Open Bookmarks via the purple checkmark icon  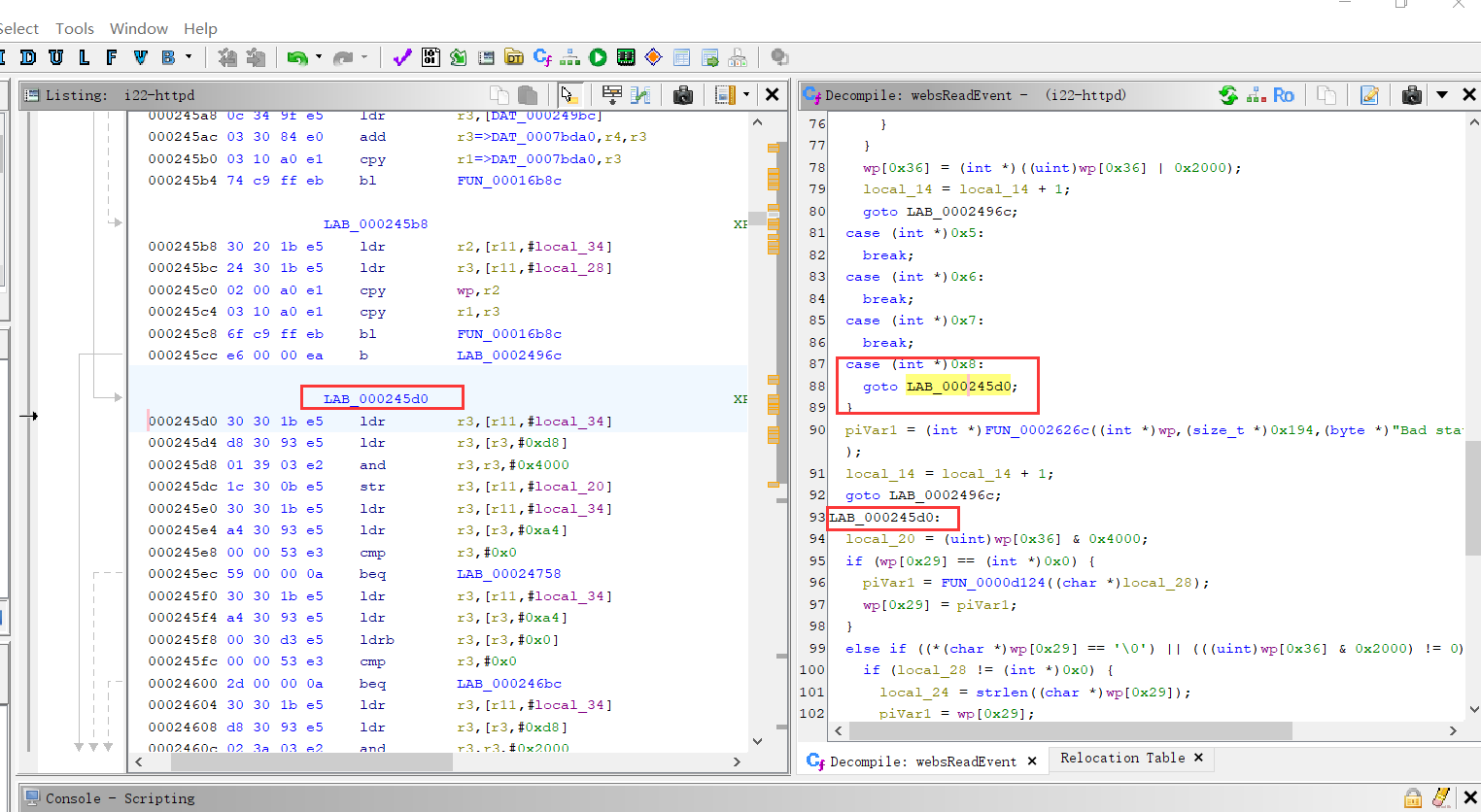pos(402,57)
